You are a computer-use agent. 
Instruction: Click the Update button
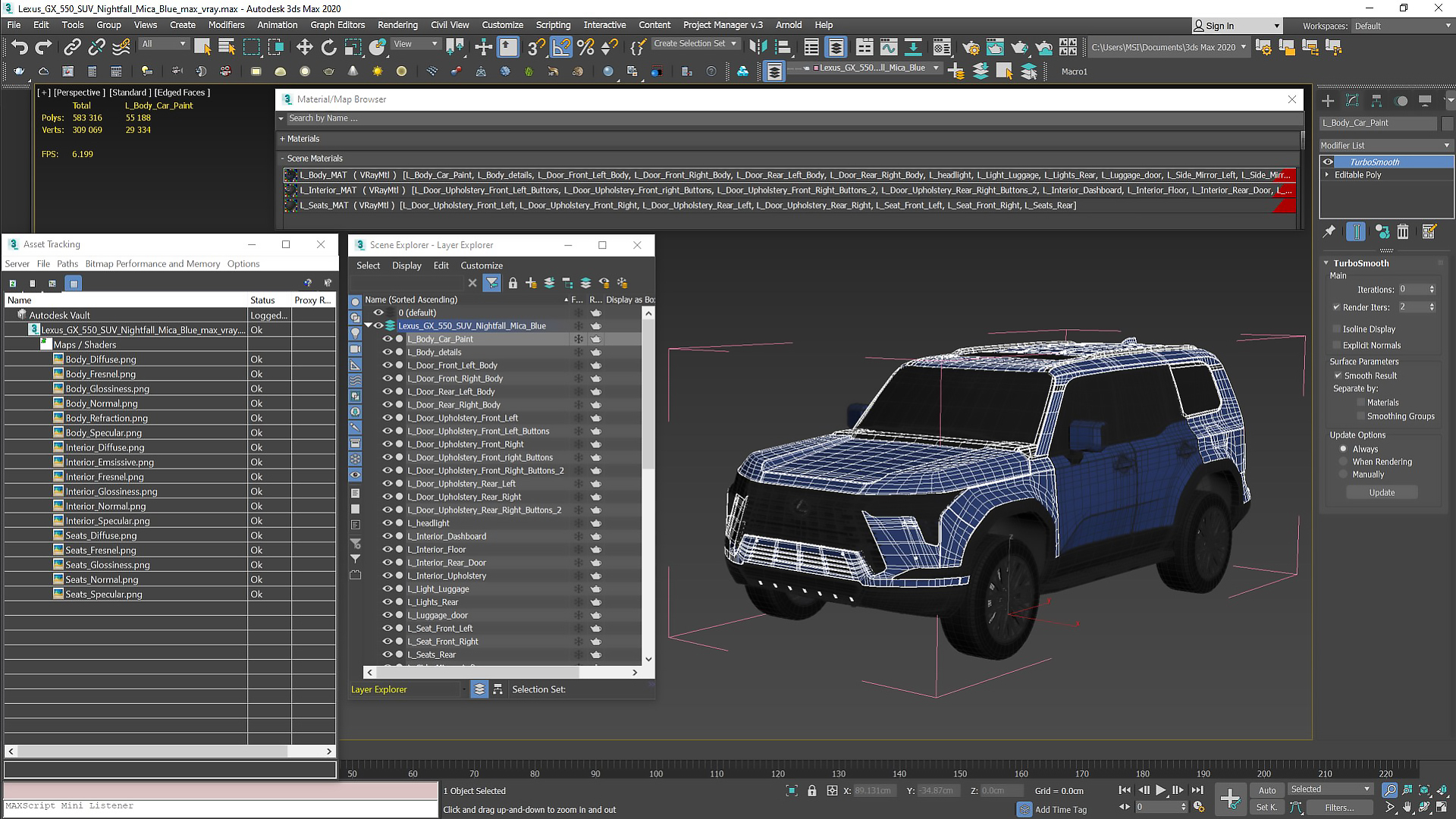click(x=1382, y=492)
